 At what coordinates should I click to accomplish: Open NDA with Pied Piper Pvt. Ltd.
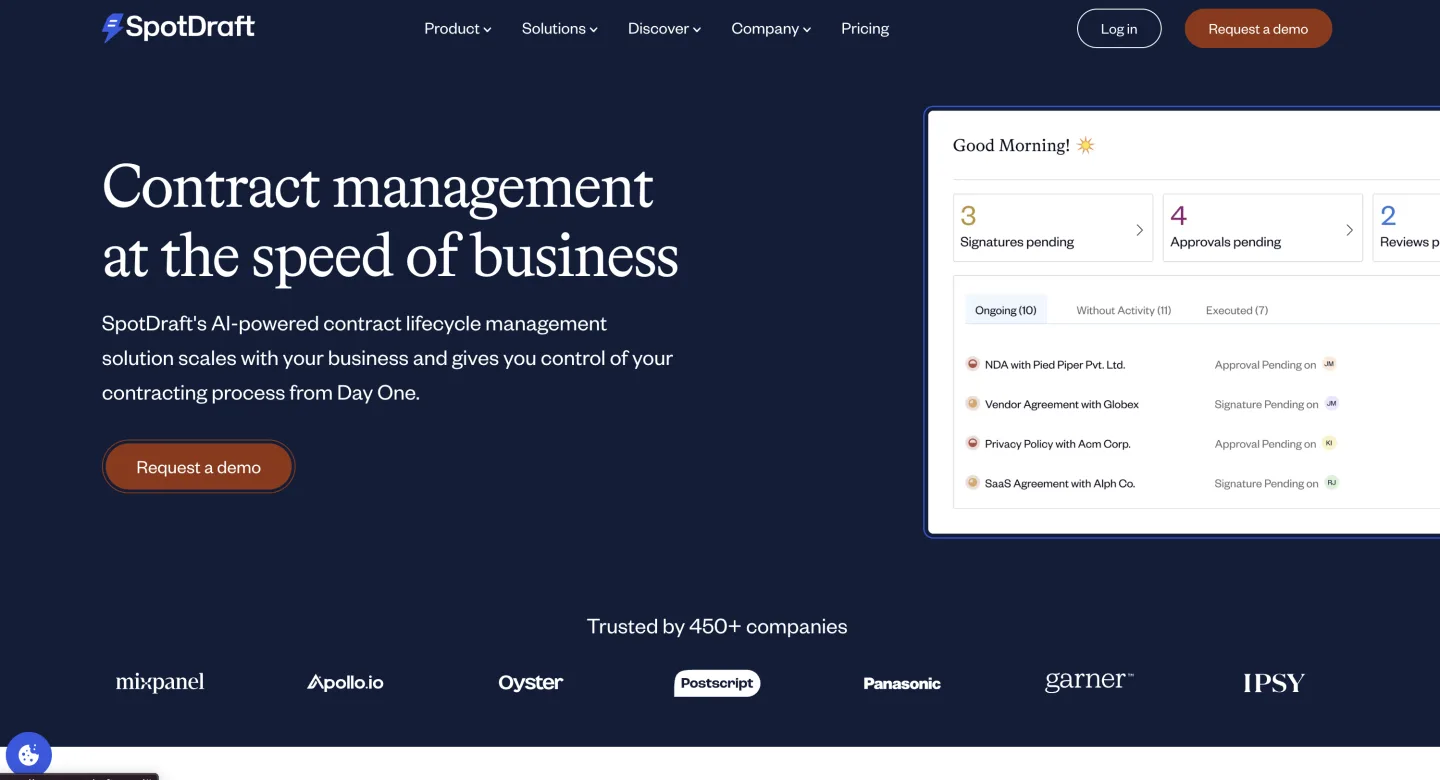pyautogui.click(x=1055, y=365)
